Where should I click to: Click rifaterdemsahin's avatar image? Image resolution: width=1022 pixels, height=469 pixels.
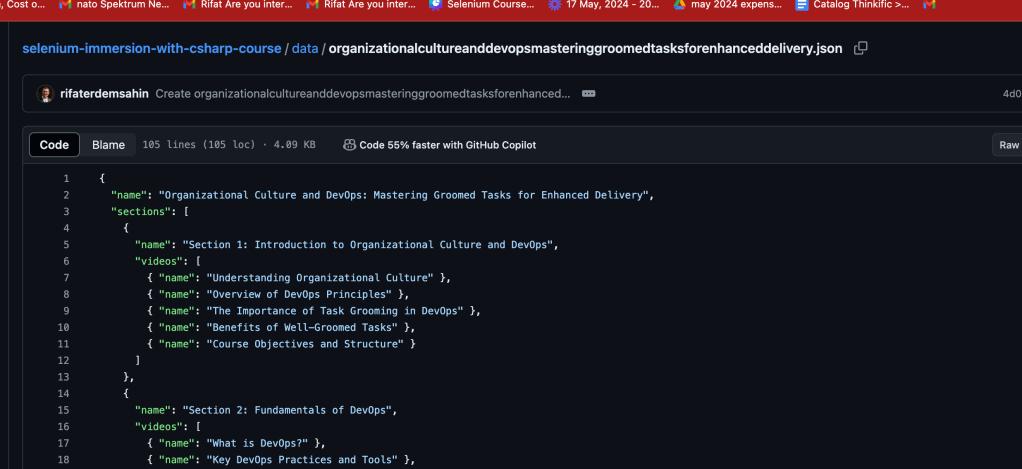(x=46, y=94)
